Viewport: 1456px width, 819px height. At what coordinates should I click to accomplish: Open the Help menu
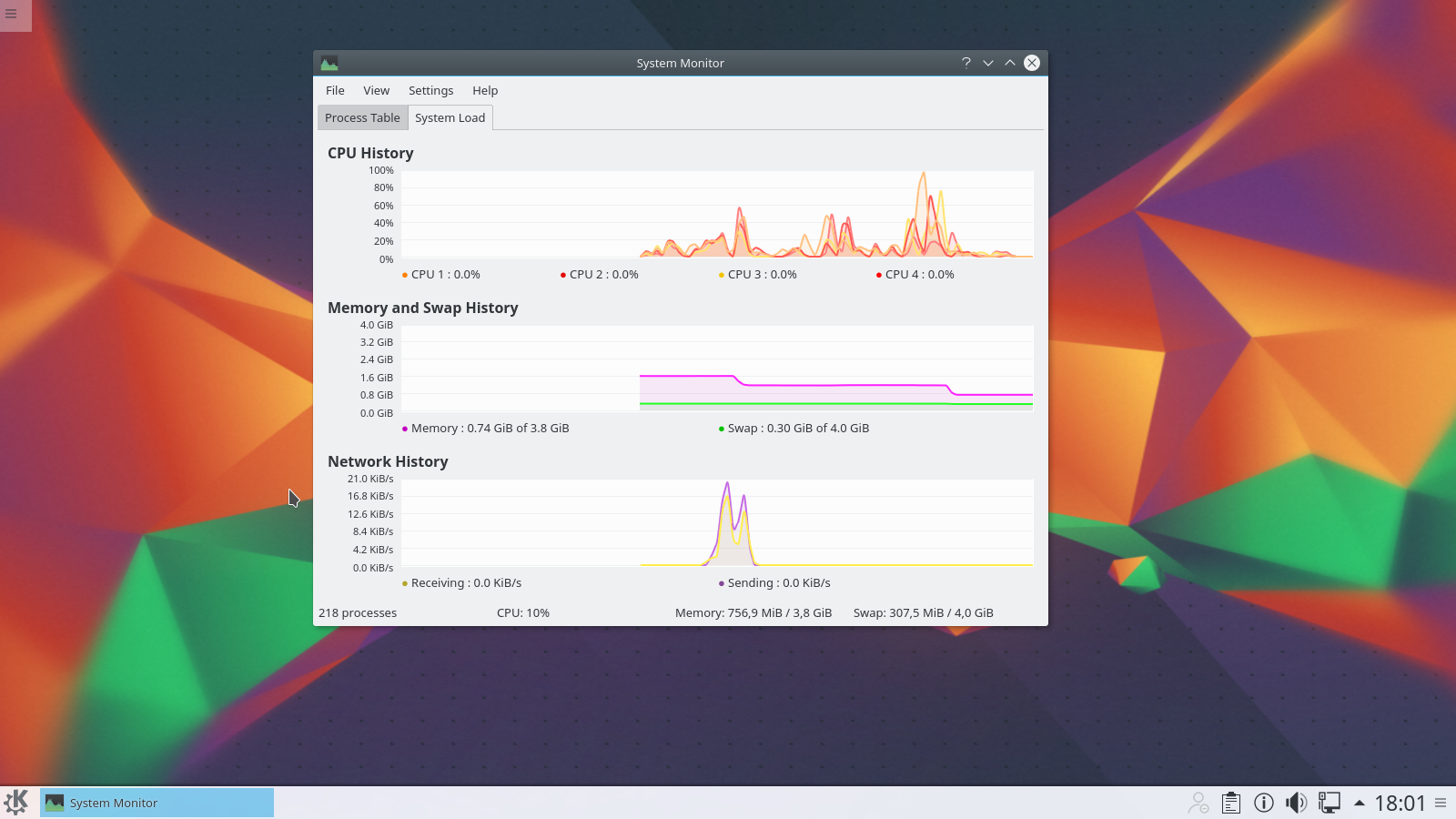[x=485, y=91]
